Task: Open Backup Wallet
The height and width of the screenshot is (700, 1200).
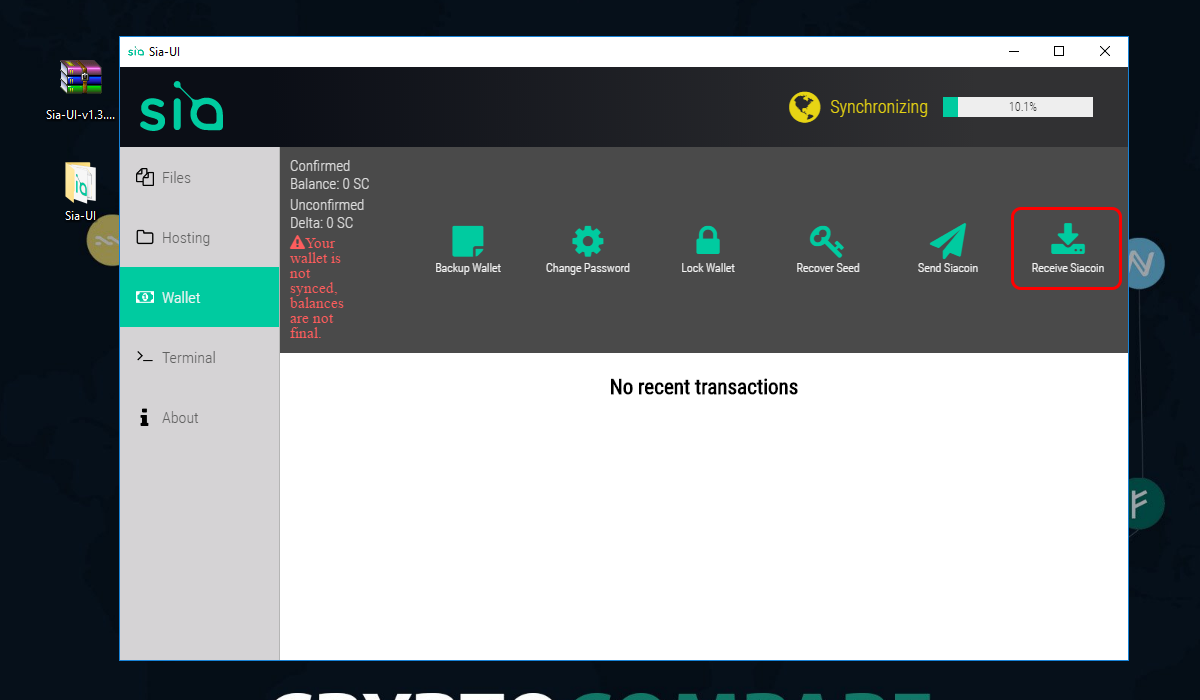Action: (x=468, y=249)
